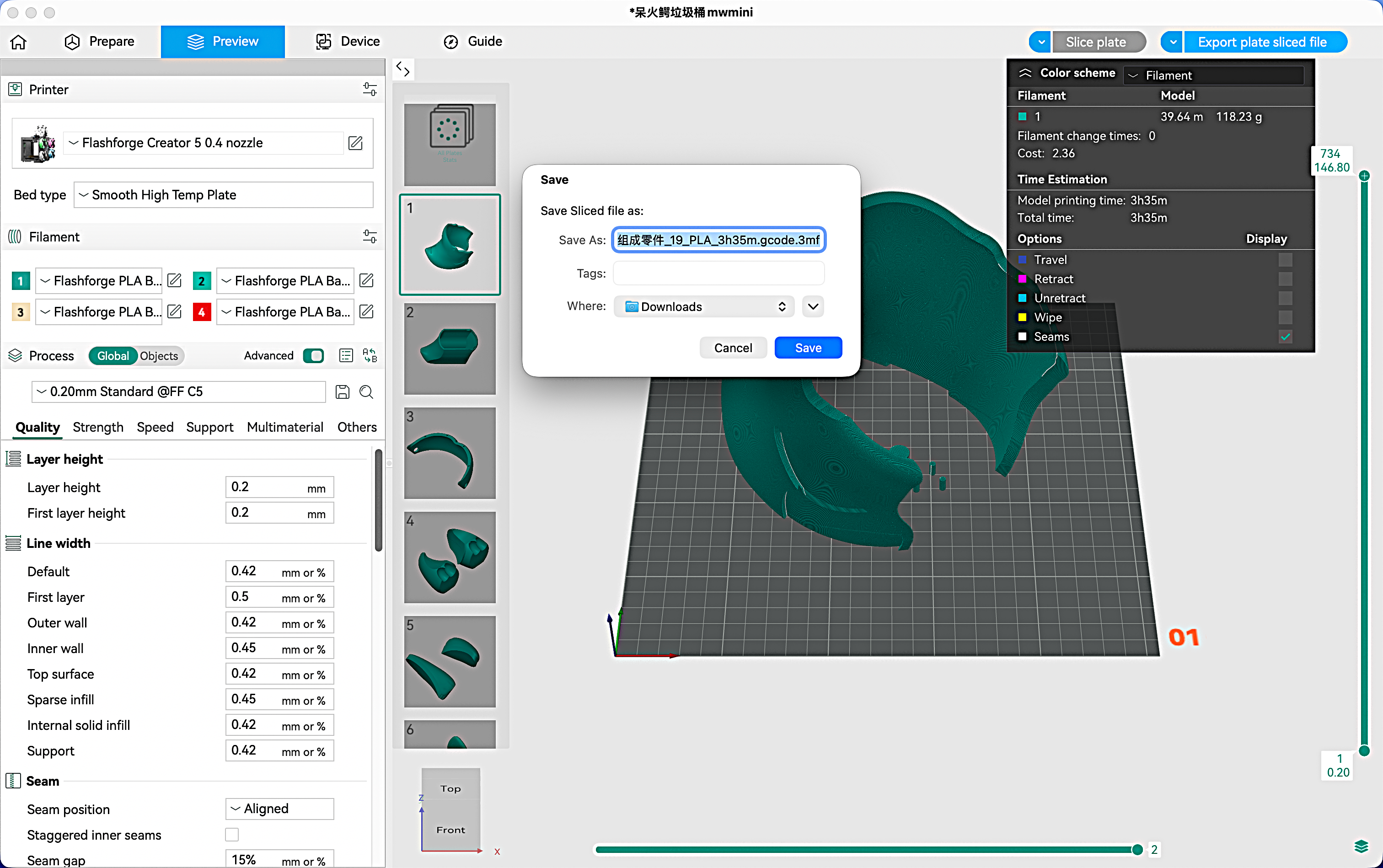
Task: Open the Where Downloads folder popup
Action: (704, 306)
